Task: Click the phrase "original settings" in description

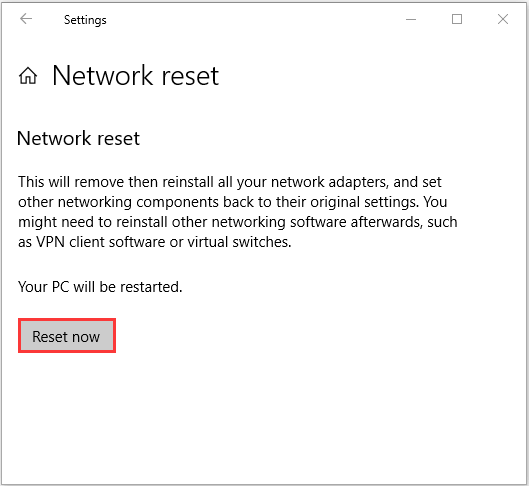Action: coord(364,202)
